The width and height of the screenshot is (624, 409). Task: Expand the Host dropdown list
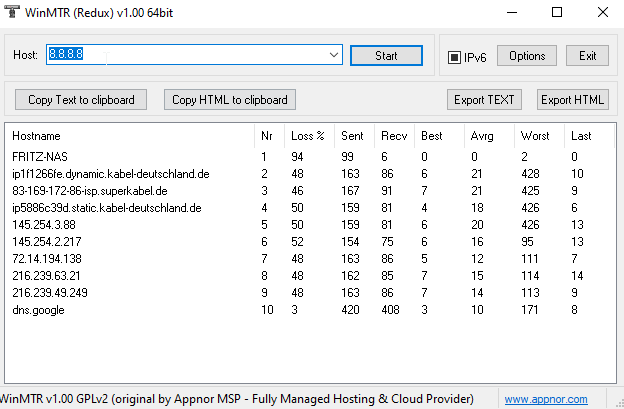click(333, 55)
